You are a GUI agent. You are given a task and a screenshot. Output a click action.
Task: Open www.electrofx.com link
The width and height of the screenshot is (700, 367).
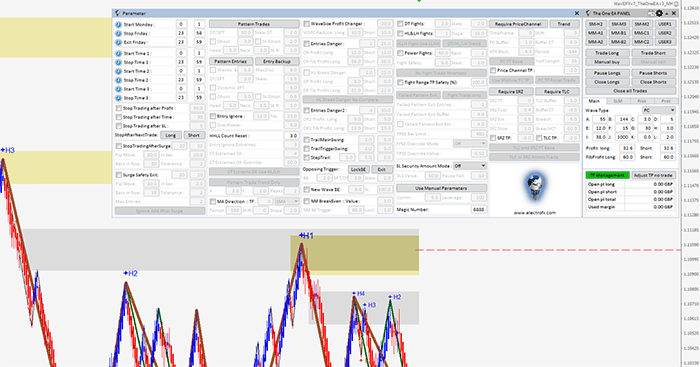pos(534,213)
